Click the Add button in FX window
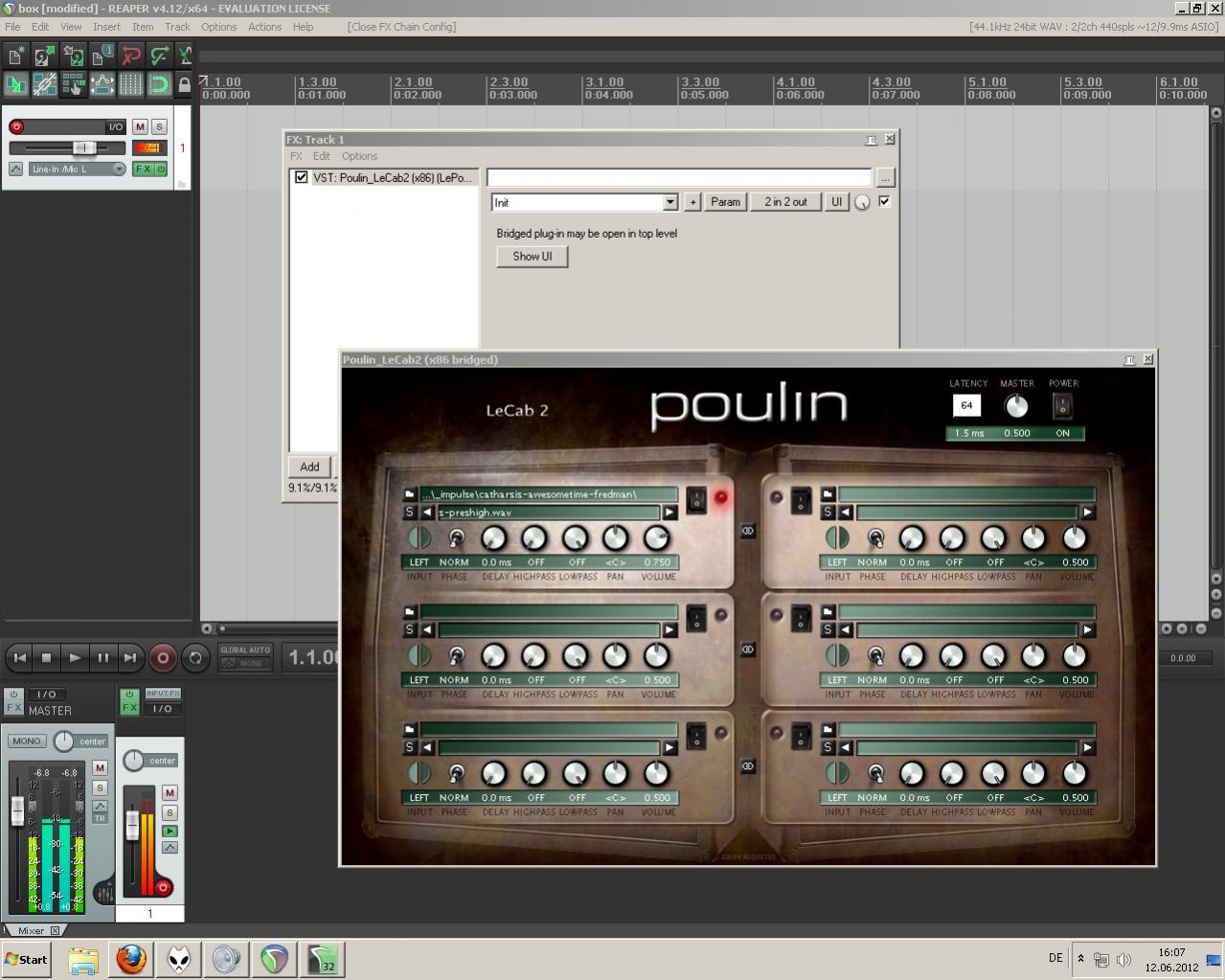This screenshot has height=980, width=1225. coord(309,467)
